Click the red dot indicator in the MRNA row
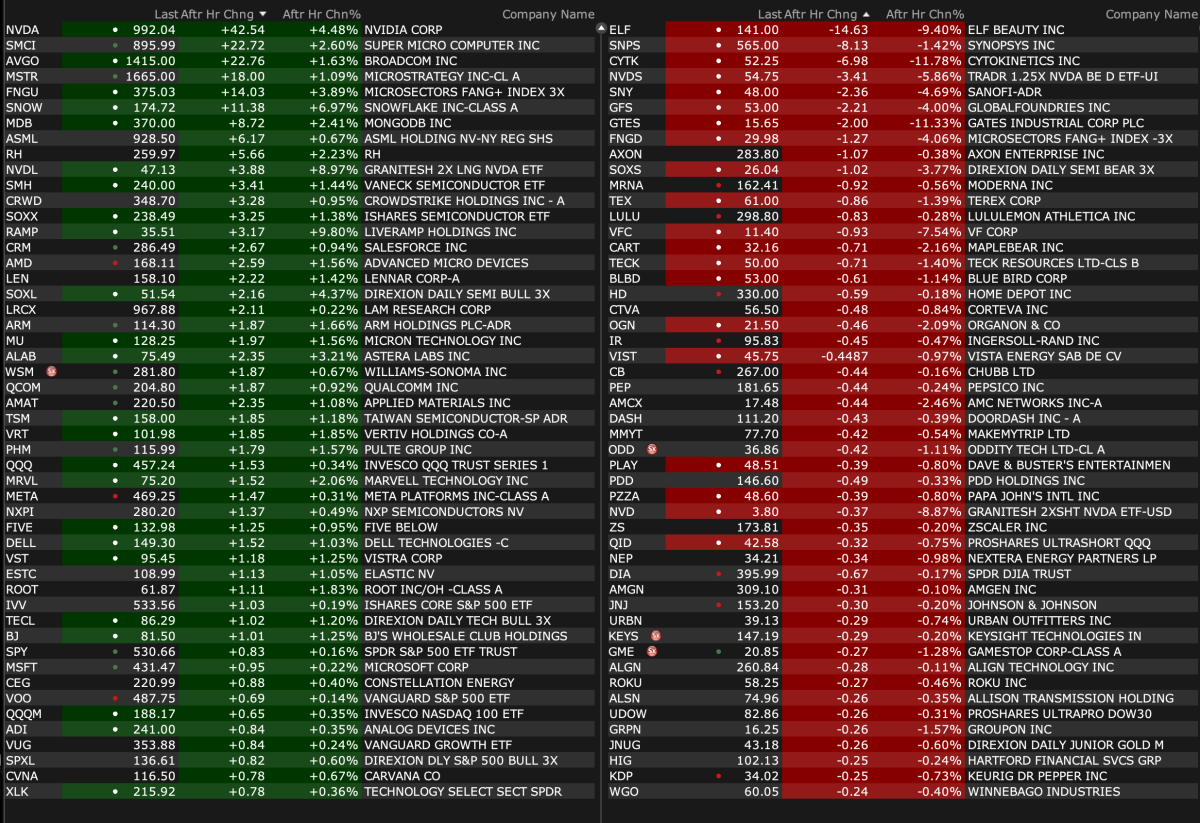 [x=718, y=186]
